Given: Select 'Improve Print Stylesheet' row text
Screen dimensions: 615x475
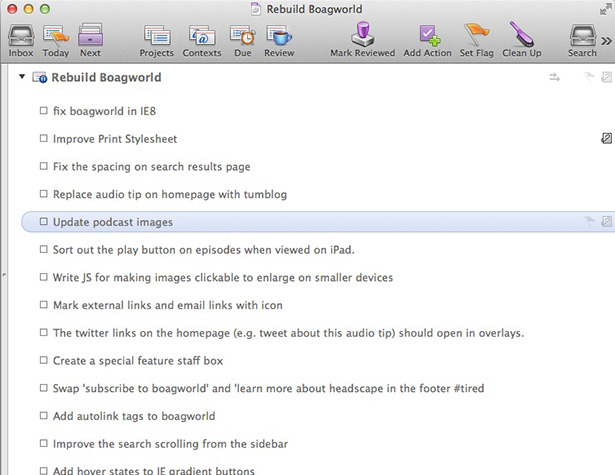Looking at the screenshot, I should point(115,139).
